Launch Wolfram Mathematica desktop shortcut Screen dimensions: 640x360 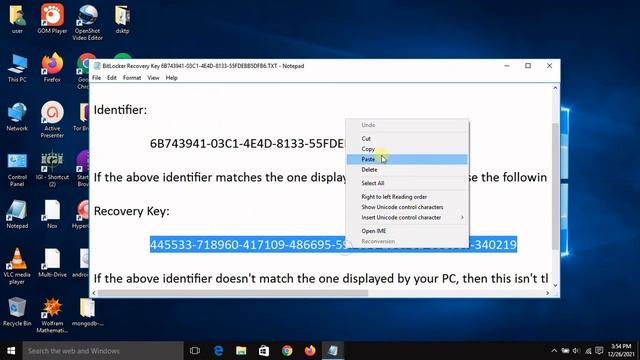point(52,315)
